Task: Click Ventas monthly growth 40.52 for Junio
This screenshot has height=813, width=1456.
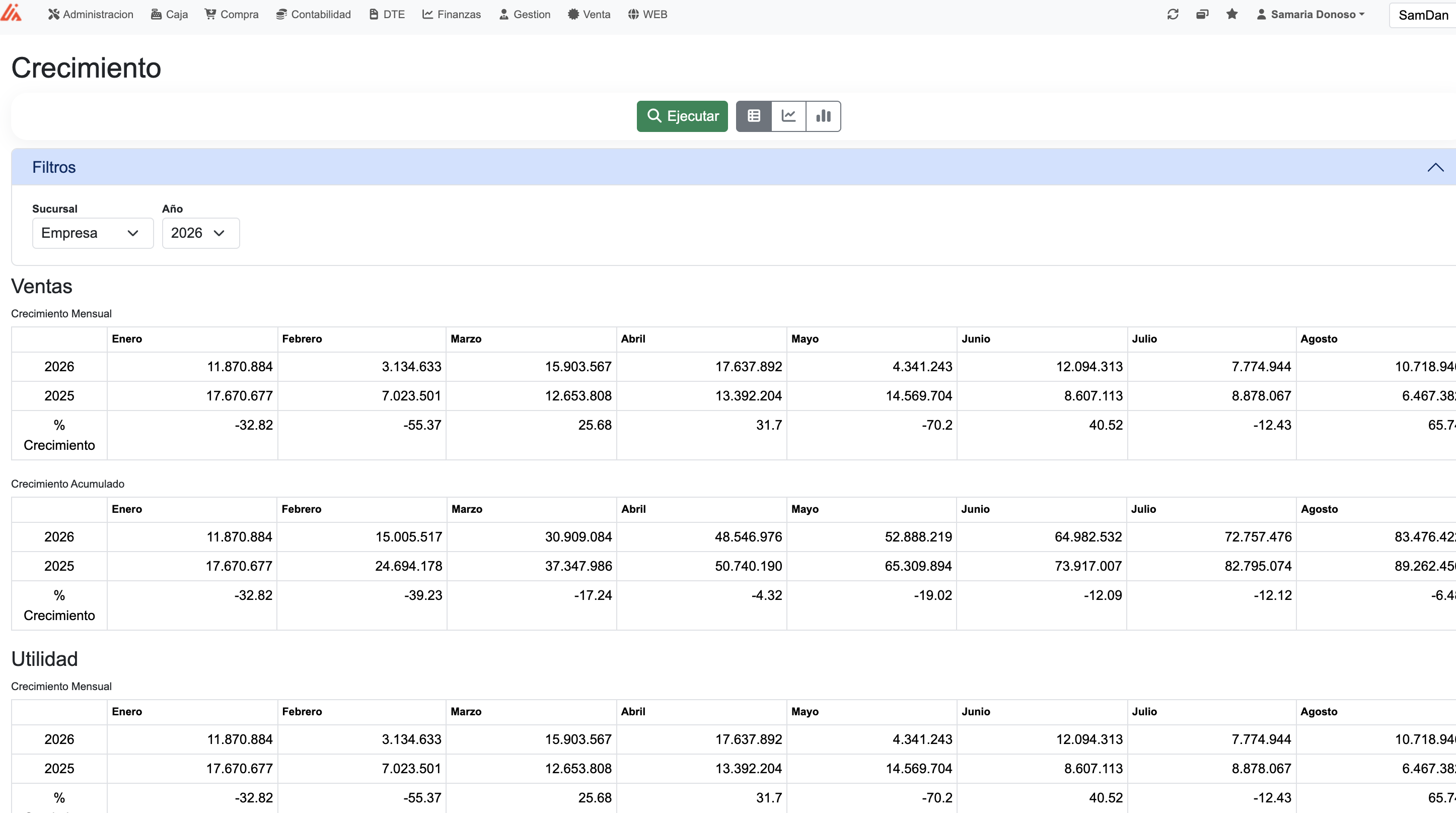Action: tap(1106, 425)
